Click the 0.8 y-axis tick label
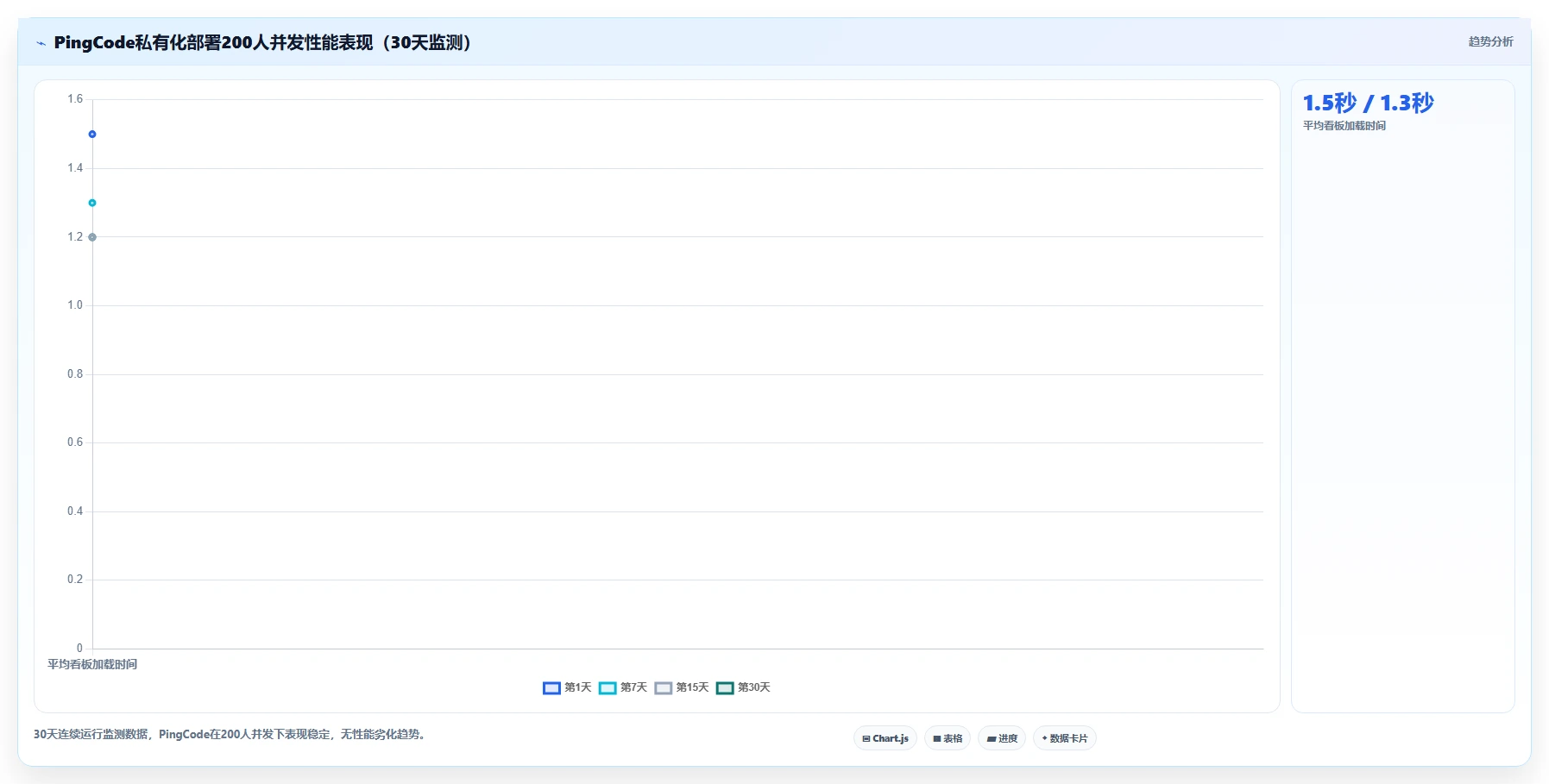Viewport: 1549px width, 784px height. coord(75,374)
